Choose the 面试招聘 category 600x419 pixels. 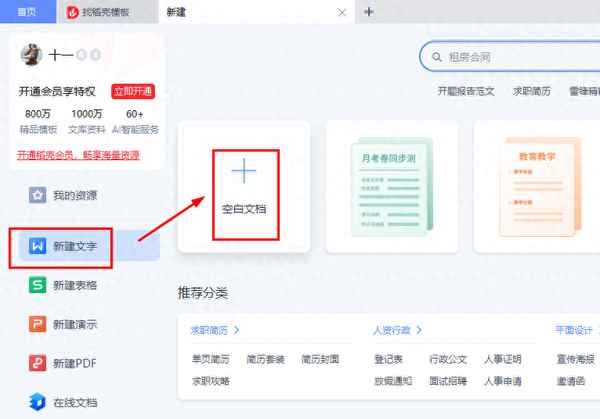tap(448, 381)
